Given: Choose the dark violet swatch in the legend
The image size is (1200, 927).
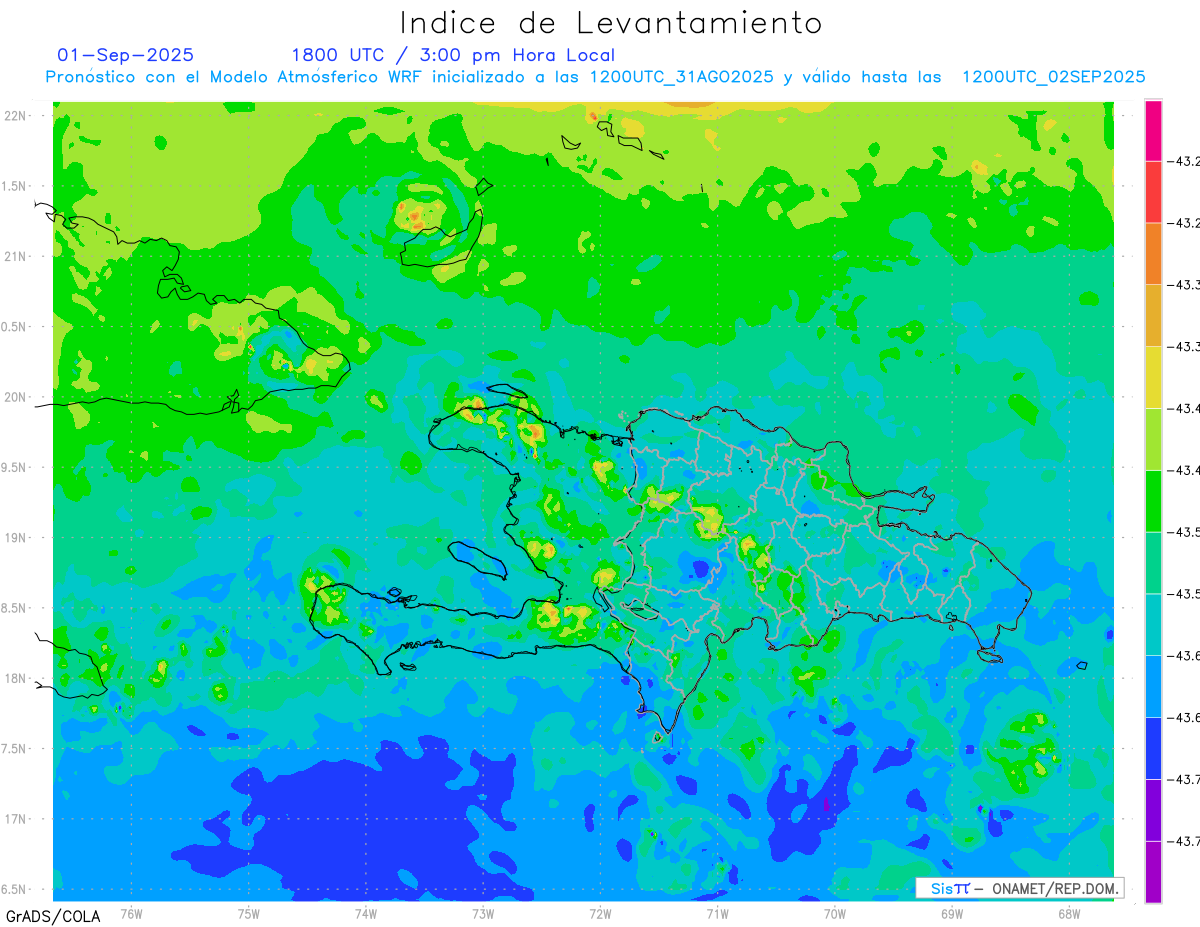Looking at the screenshot, I should (x=1153, y=810).
